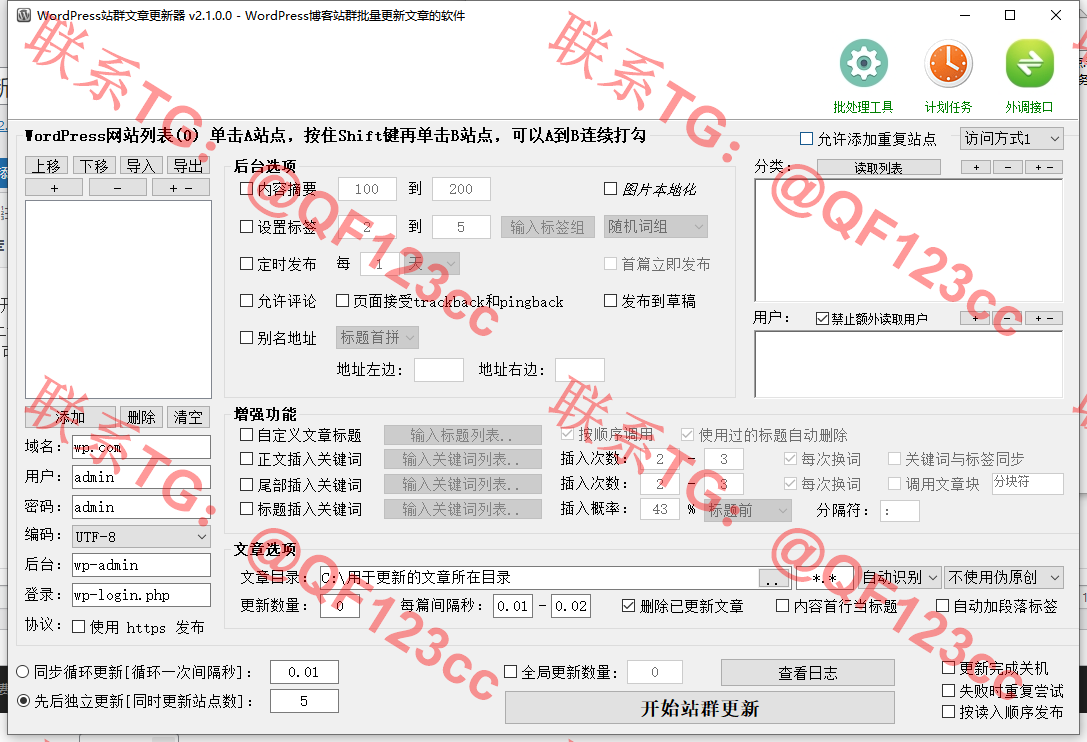Click the 循环一次间隔秒 input field
This screenshot has width=1087, height=742.
(304, 672)
